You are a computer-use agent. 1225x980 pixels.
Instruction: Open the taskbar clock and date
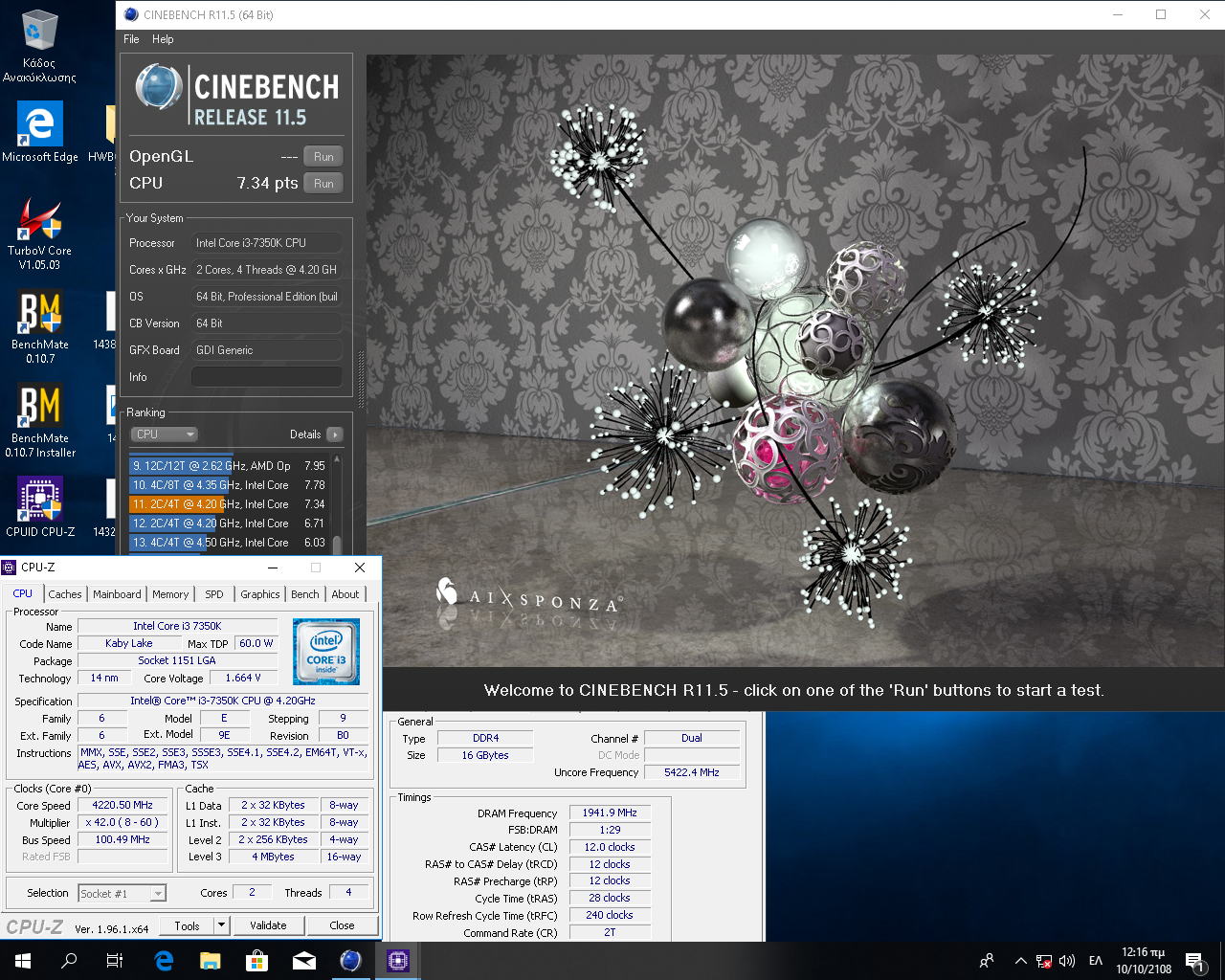tap(1144, 961)
